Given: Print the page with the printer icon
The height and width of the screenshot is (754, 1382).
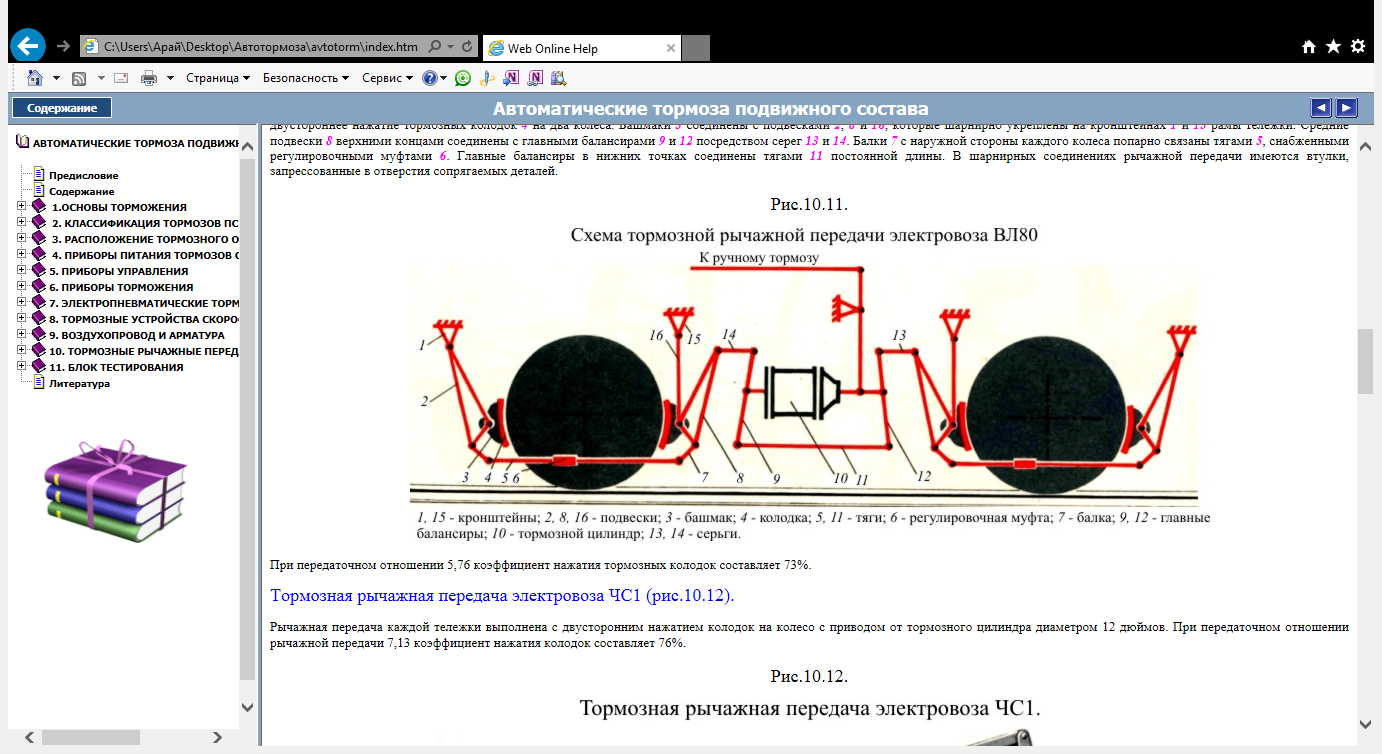Looking at the screenshot, I should coord(149,78).
